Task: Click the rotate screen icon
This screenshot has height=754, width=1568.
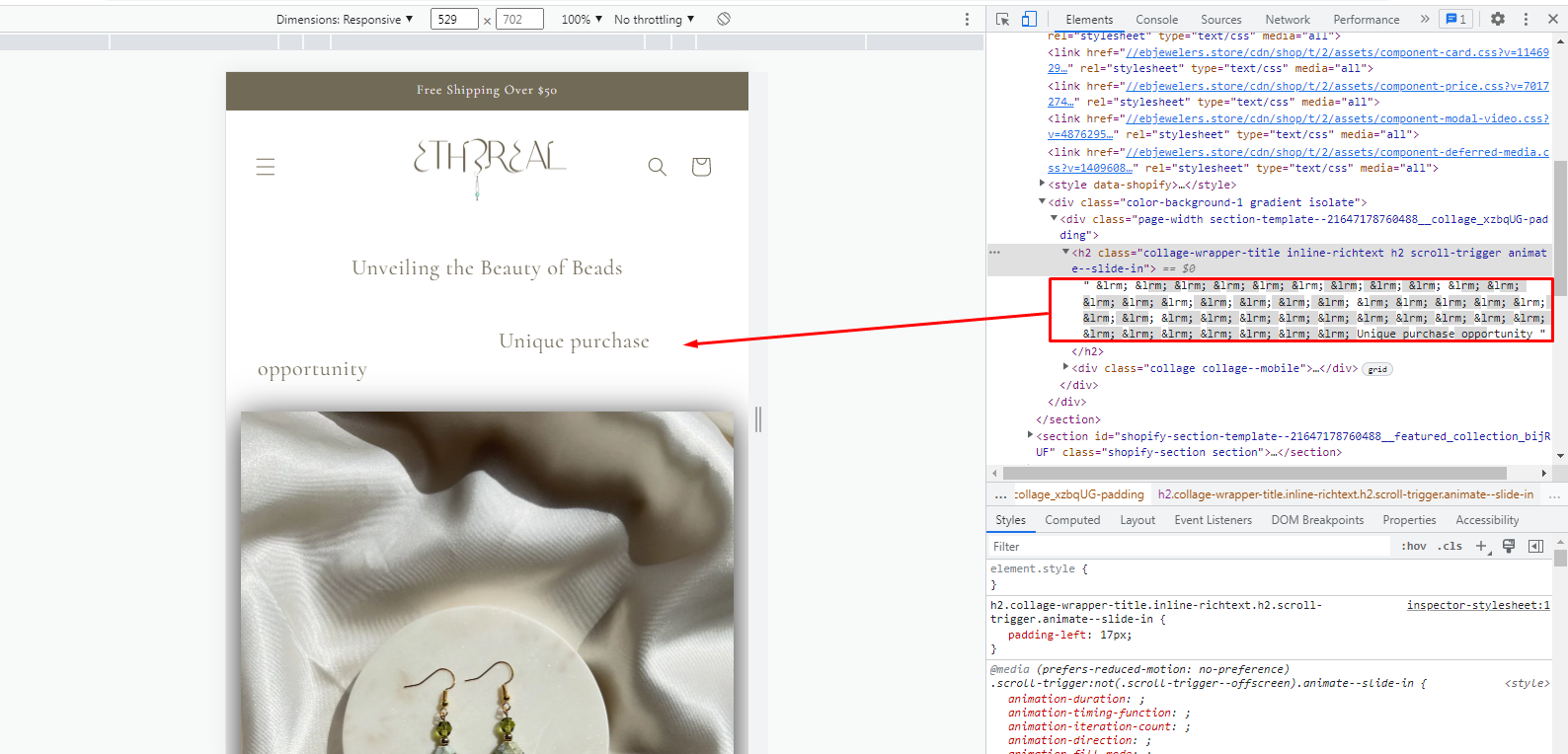Action: [x=724, y=19]
